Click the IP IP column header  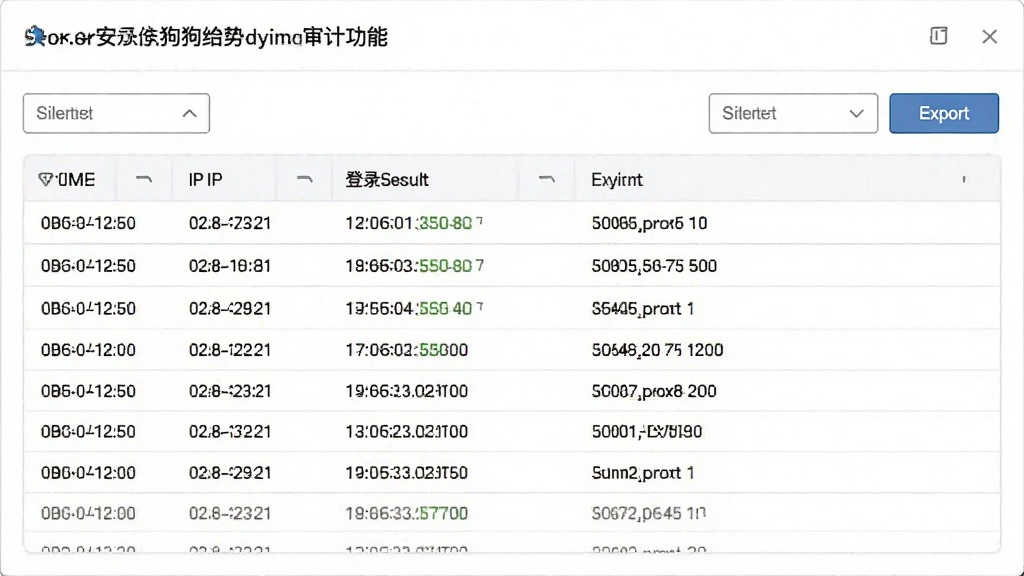(205, 180)
